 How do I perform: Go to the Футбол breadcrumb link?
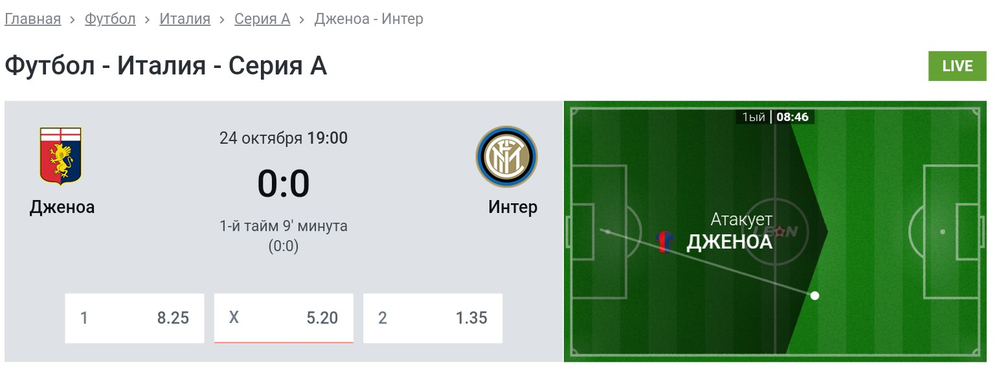click(x=110, y=19)
